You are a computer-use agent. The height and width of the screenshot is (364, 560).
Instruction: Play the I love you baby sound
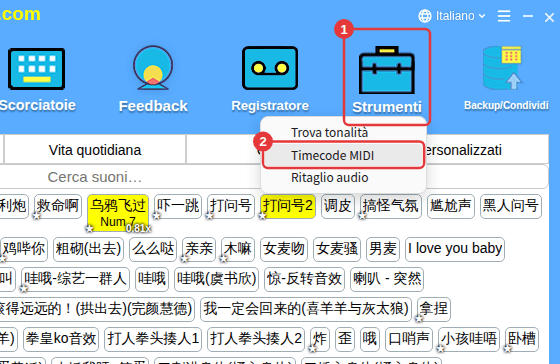point(455,249)
